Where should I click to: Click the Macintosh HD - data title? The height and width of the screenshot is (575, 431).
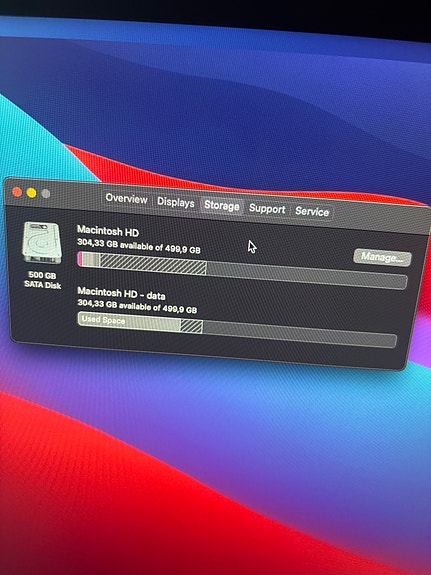(x=121, y=293)
